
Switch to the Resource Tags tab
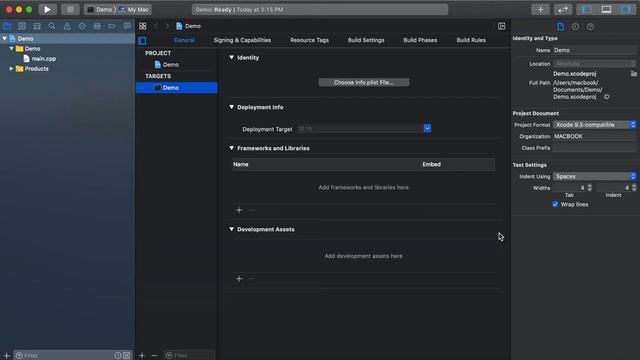pyautogui.click(x=309, y=40)
